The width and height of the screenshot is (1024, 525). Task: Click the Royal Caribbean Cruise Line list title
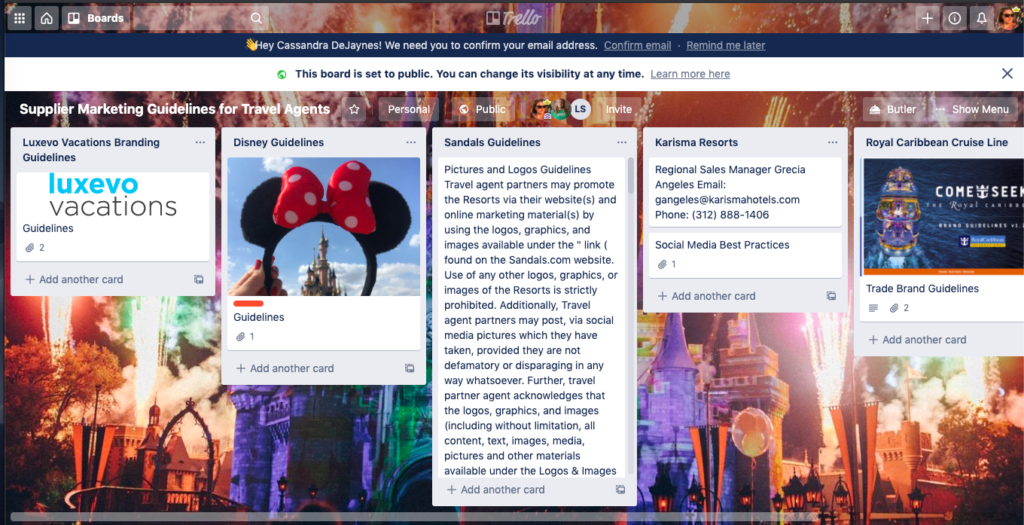[x=936, y=142]
